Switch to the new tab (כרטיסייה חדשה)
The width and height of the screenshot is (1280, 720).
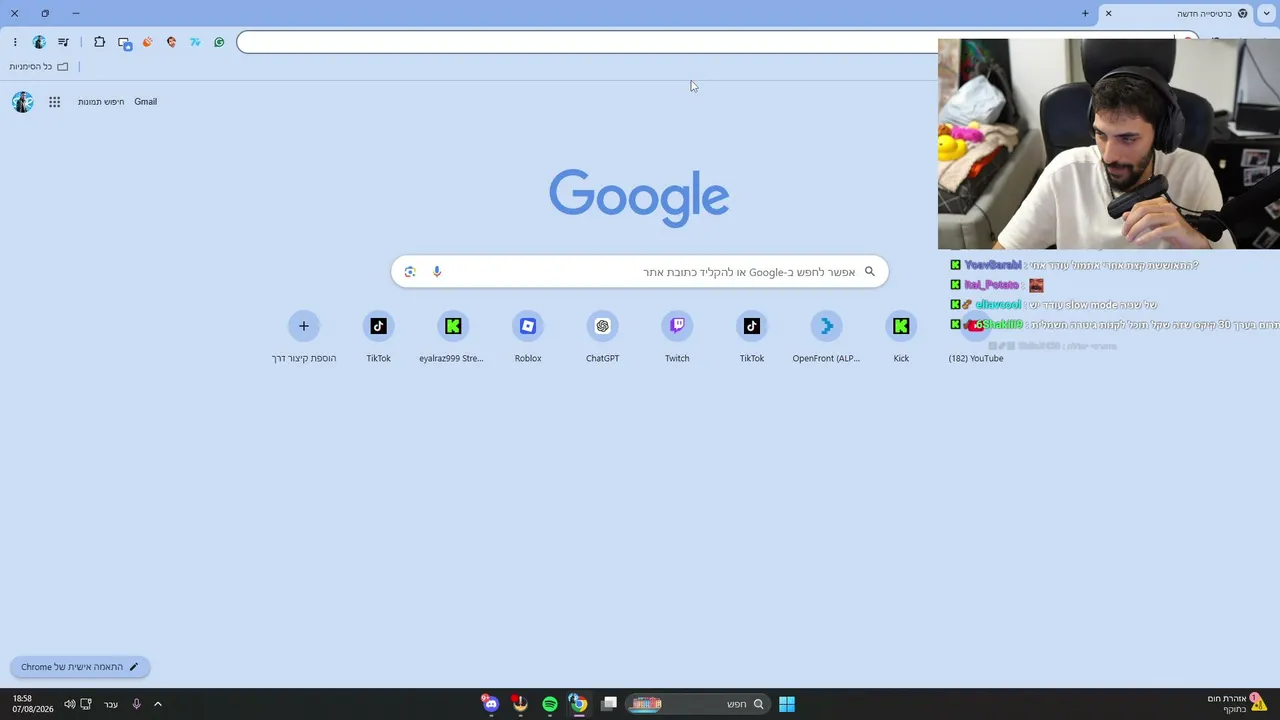pyautogui.click(x=1176, y=14)
